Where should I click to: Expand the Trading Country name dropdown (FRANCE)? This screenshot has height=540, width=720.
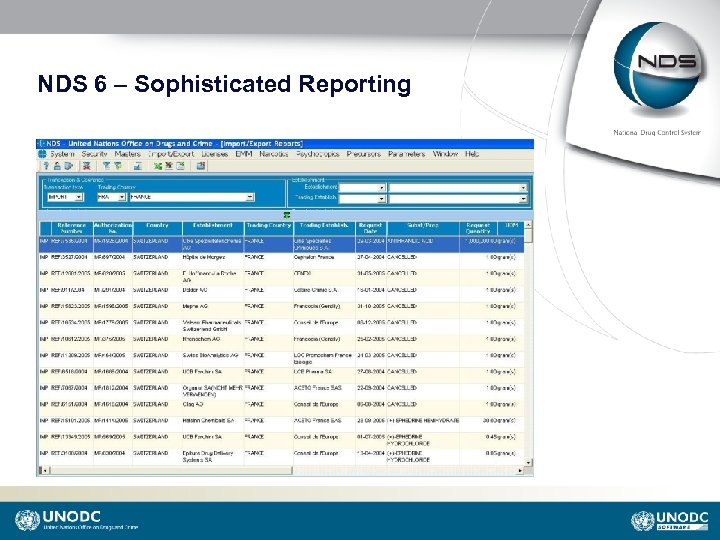point(250,197)
